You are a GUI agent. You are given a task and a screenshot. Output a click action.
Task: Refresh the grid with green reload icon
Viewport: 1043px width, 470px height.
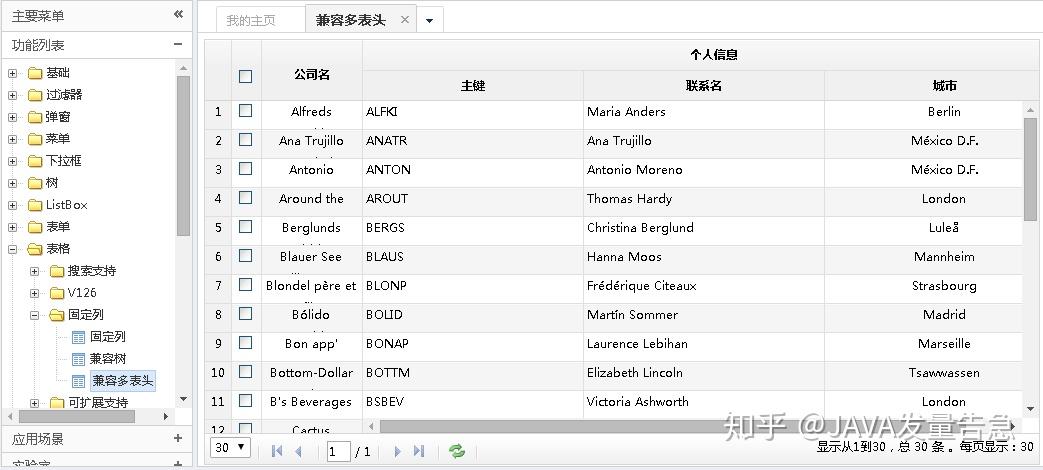(457, 451)
